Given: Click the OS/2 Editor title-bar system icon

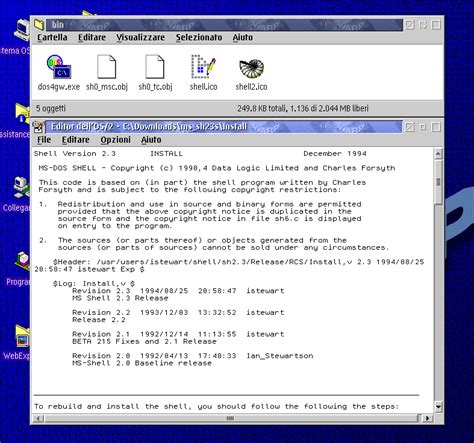Looking at the screenshot, I should 39,127.
